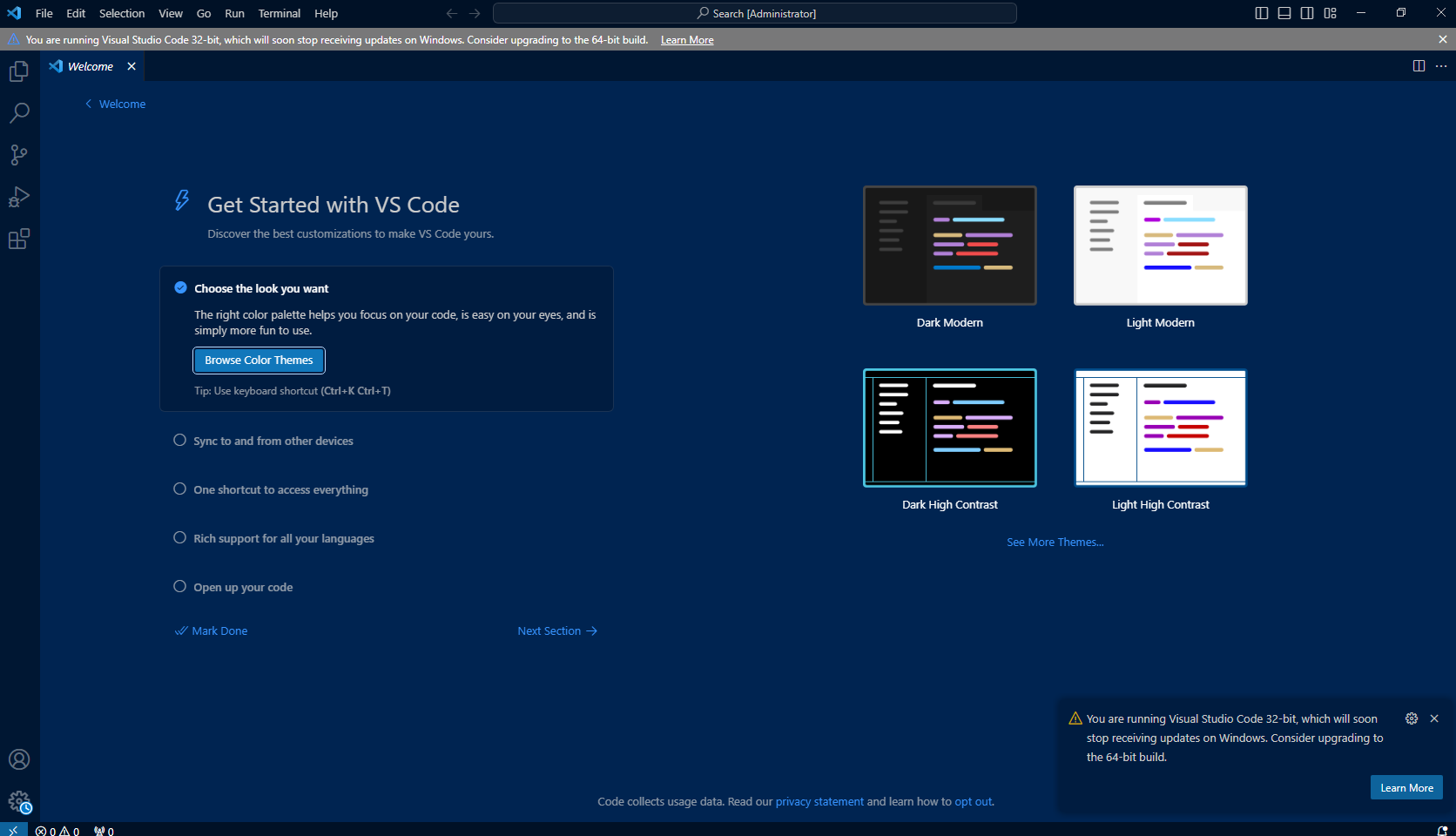
Task: Toggle the bottom panel layout icon
Action: [x=1284, y=13]
